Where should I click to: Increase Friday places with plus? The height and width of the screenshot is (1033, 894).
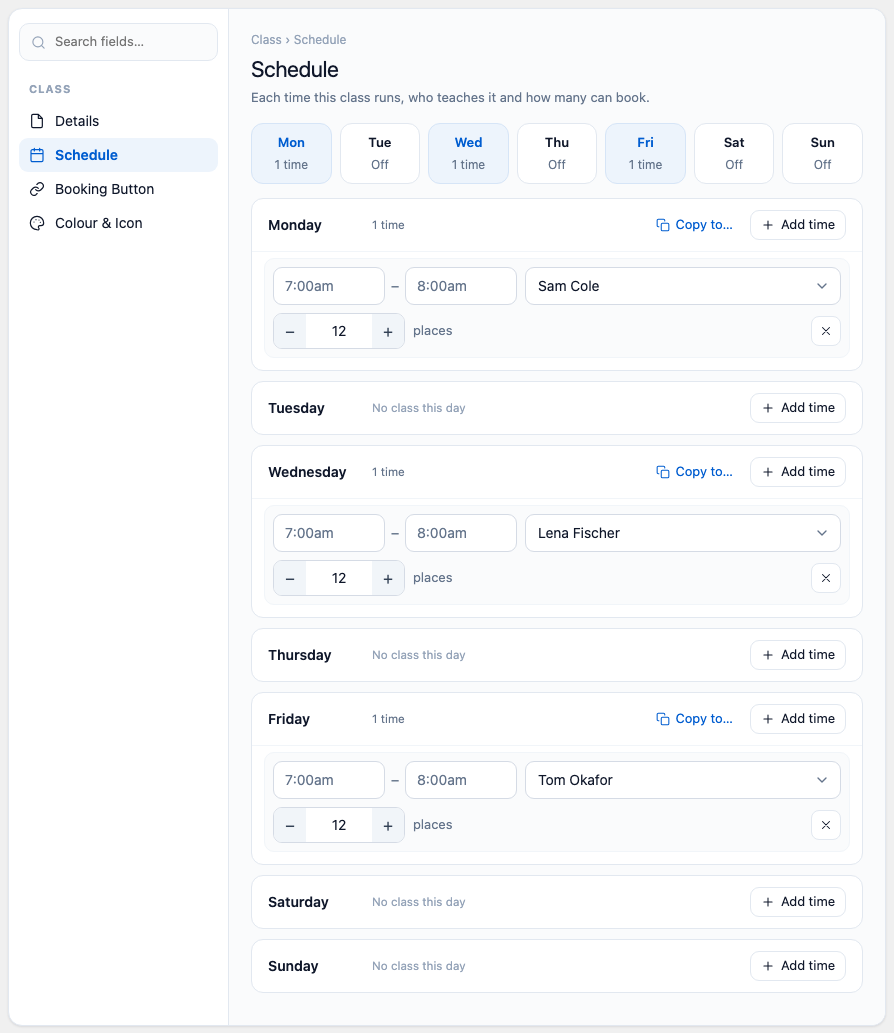coord(388,825)
